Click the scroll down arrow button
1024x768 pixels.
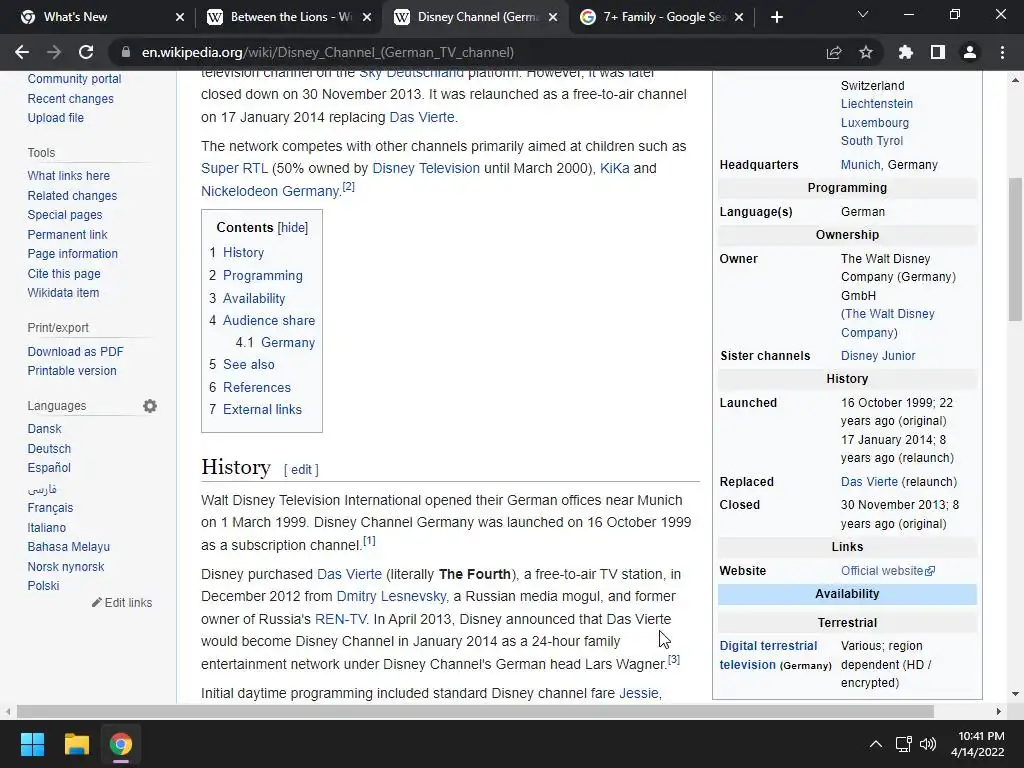[1015, 694]
